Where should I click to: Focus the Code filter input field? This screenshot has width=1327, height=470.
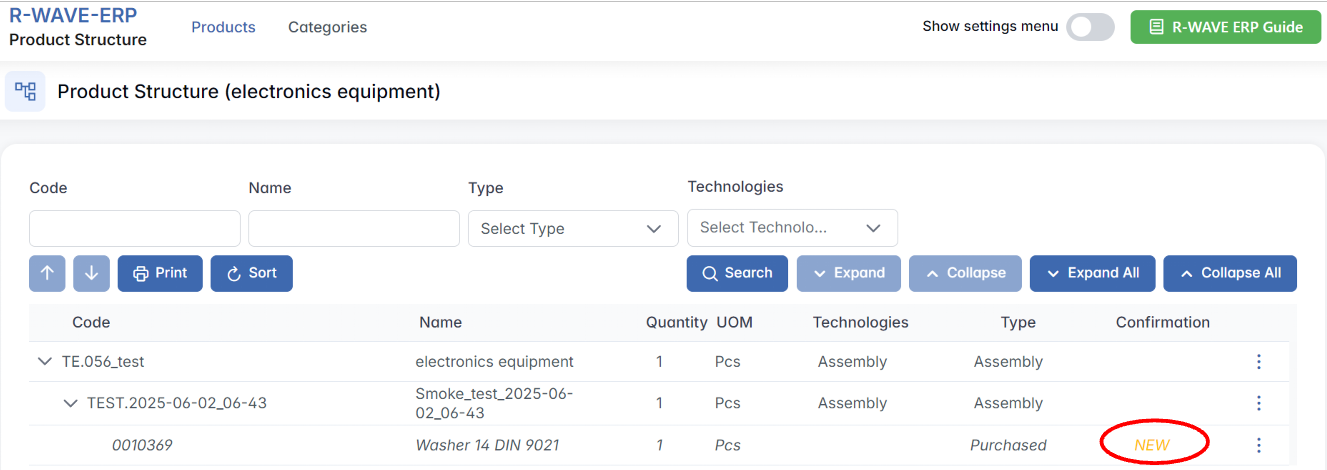pos(135,228)
